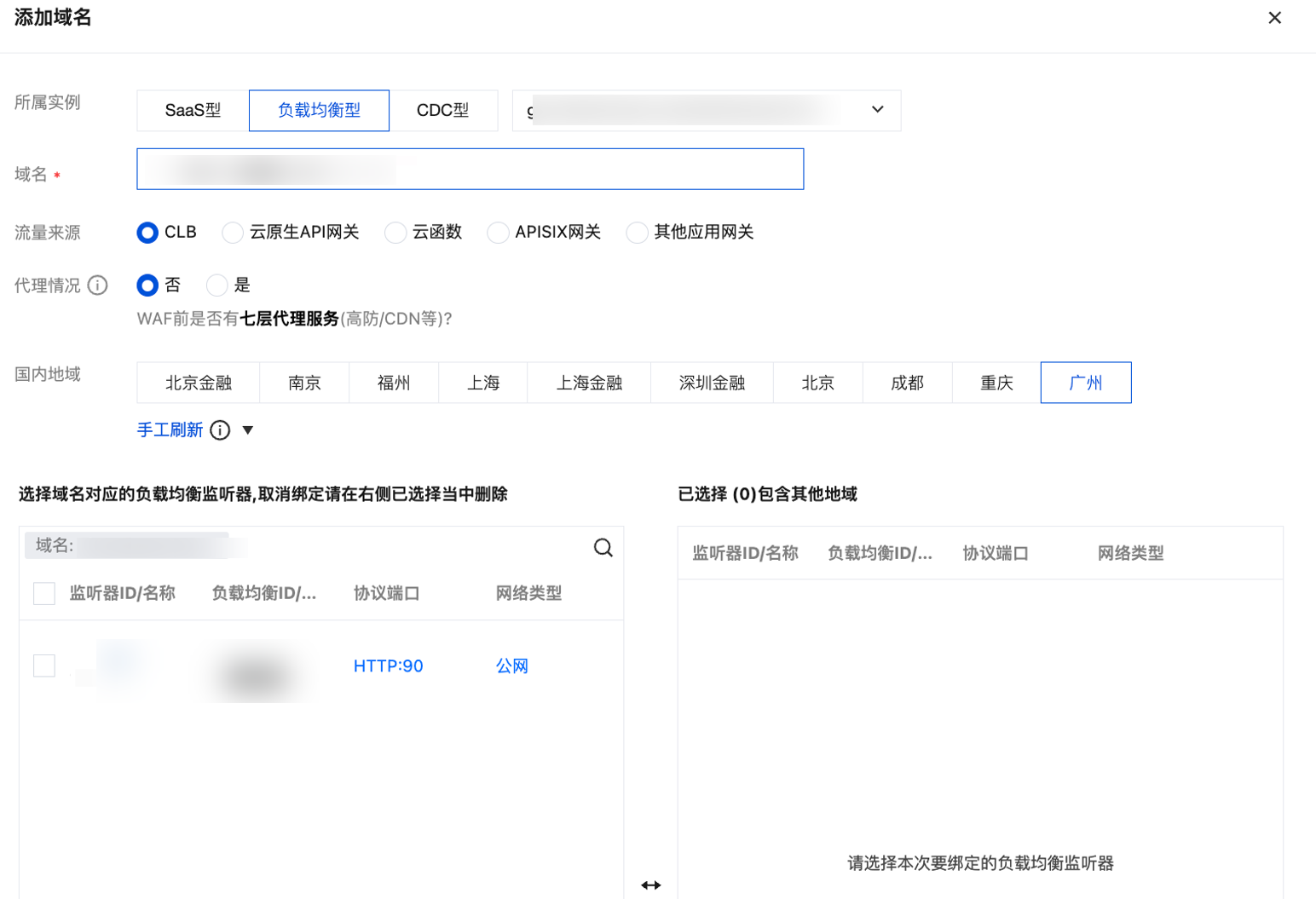Tick the HTTP:90 listener row checkbox
1316x899 pixels.
tap(44, 666)
